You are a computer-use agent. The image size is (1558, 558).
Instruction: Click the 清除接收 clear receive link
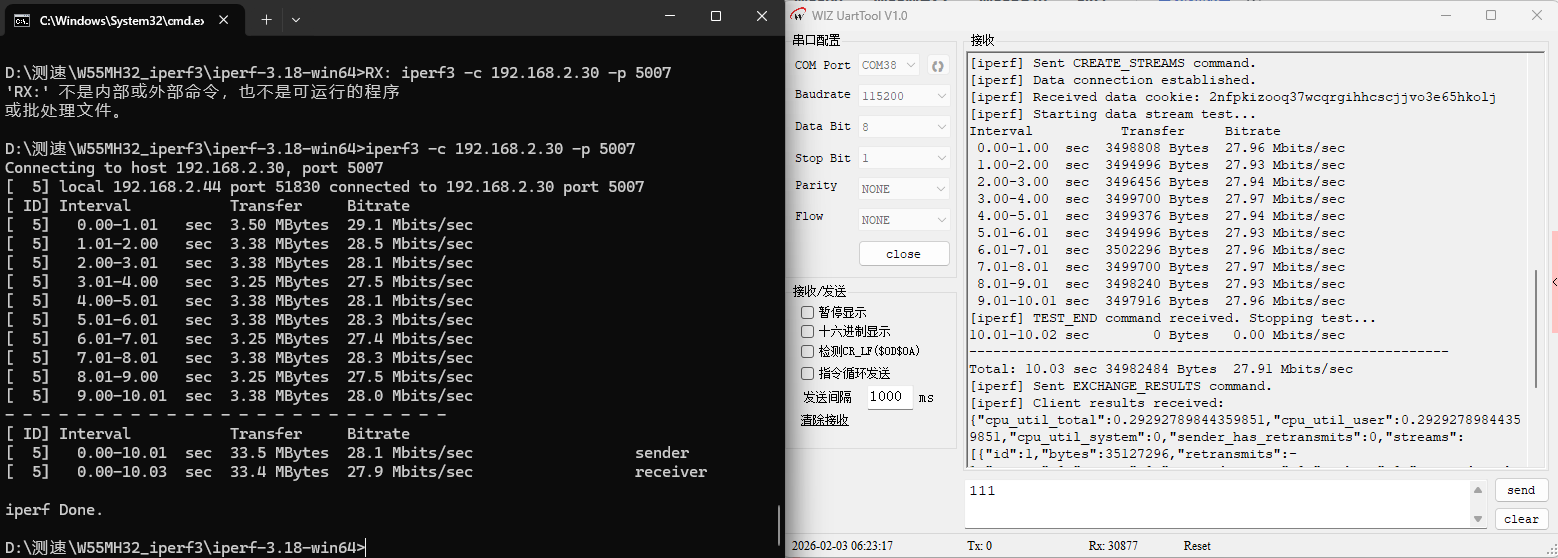pyautogui.click(x=824, y=421)
